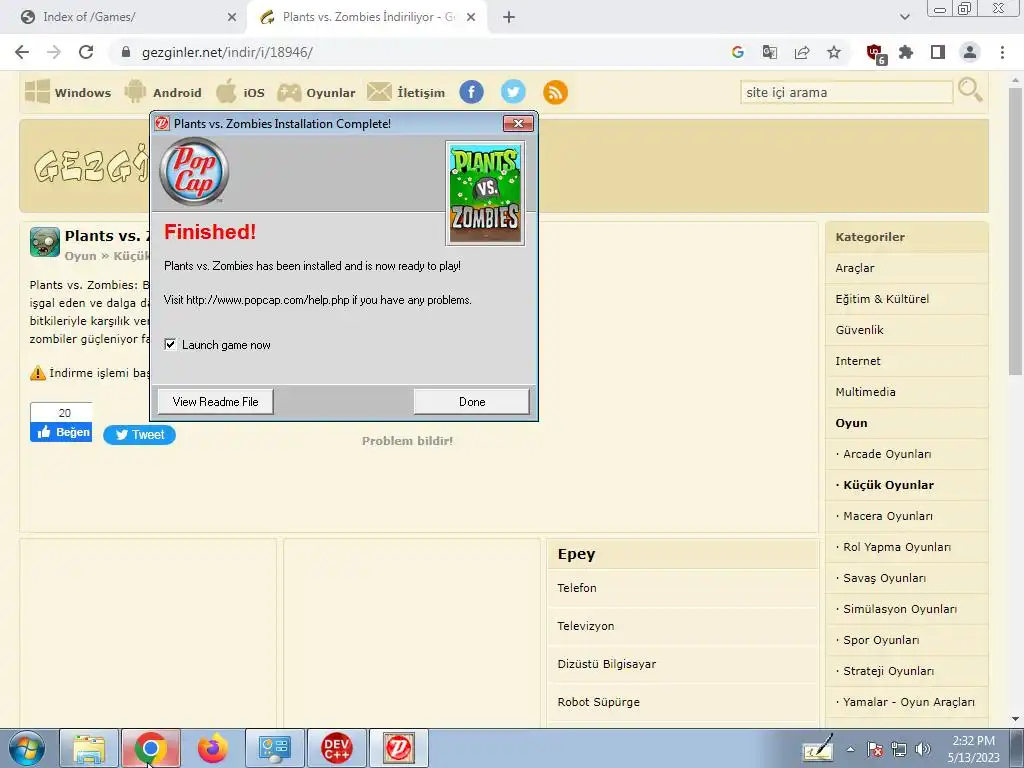Screen dimensions: 1024x768
Task: Close the Index of /Games/ tab
Action: click(x=232, y=17)
